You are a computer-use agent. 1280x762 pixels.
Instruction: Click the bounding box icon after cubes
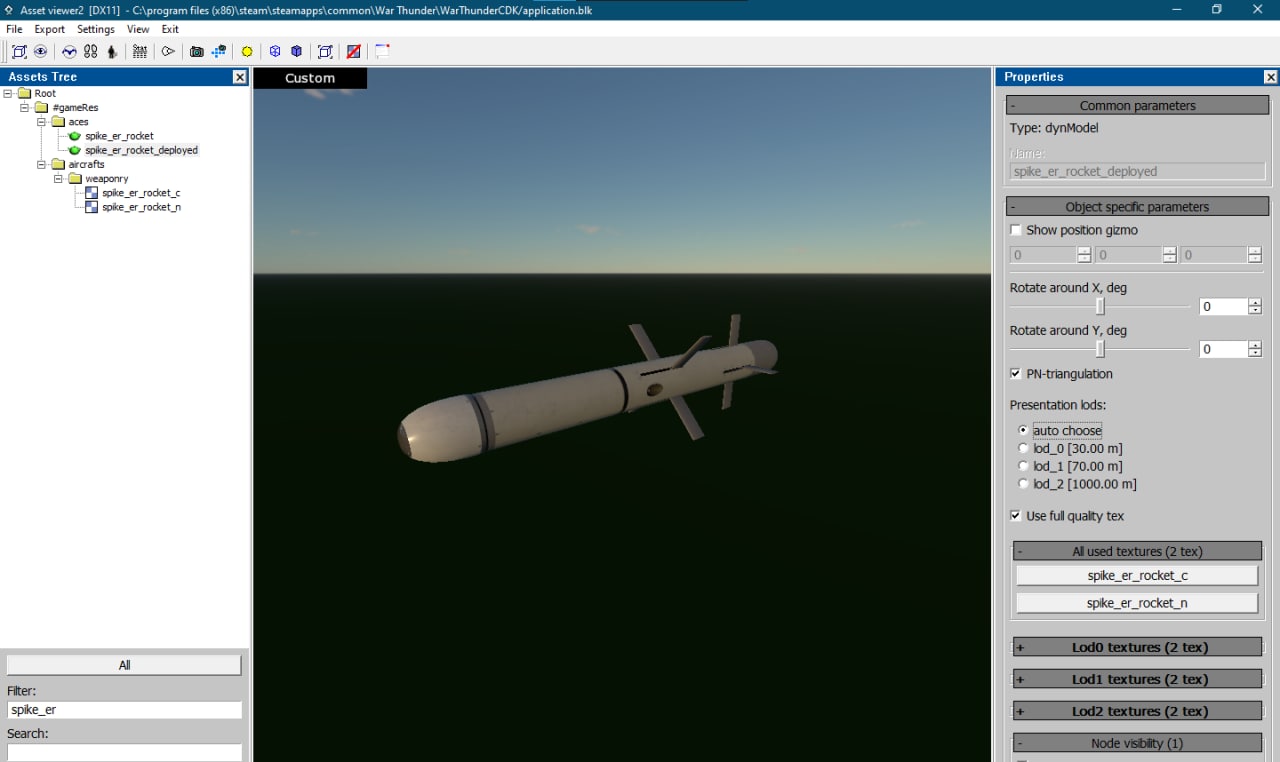point(325,51)
